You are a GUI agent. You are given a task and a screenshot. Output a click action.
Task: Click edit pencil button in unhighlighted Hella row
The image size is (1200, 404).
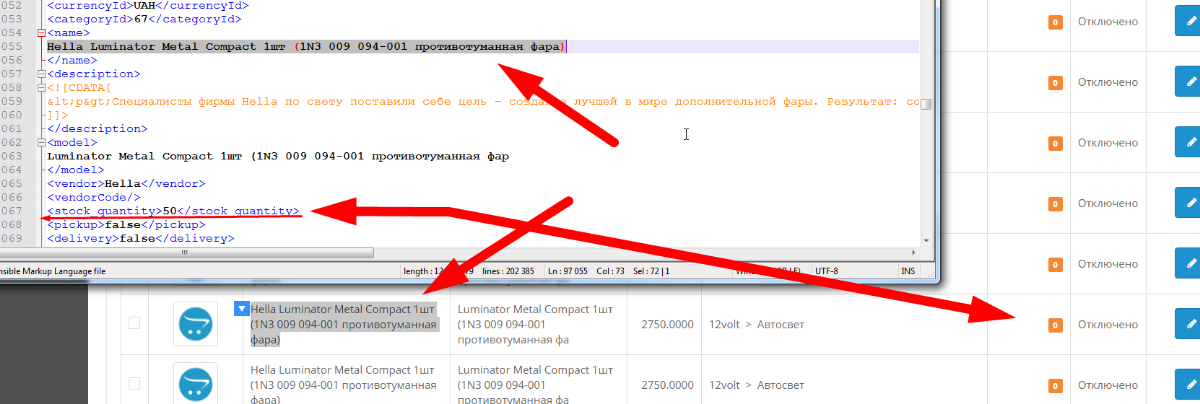tap(1189, 385)
